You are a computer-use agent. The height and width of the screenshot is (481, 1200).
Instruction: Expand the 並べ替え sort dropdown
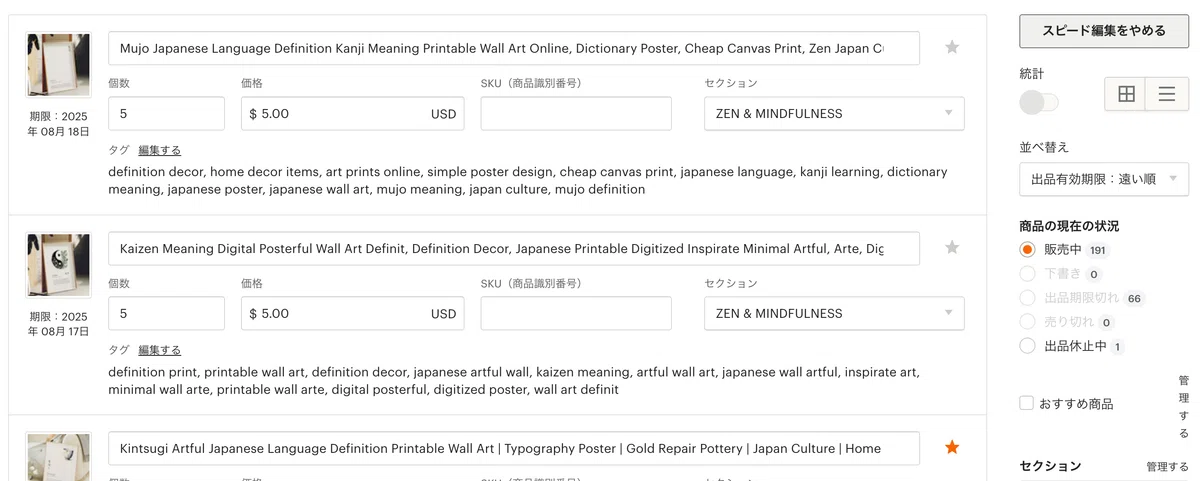(x=1104, y=179)
